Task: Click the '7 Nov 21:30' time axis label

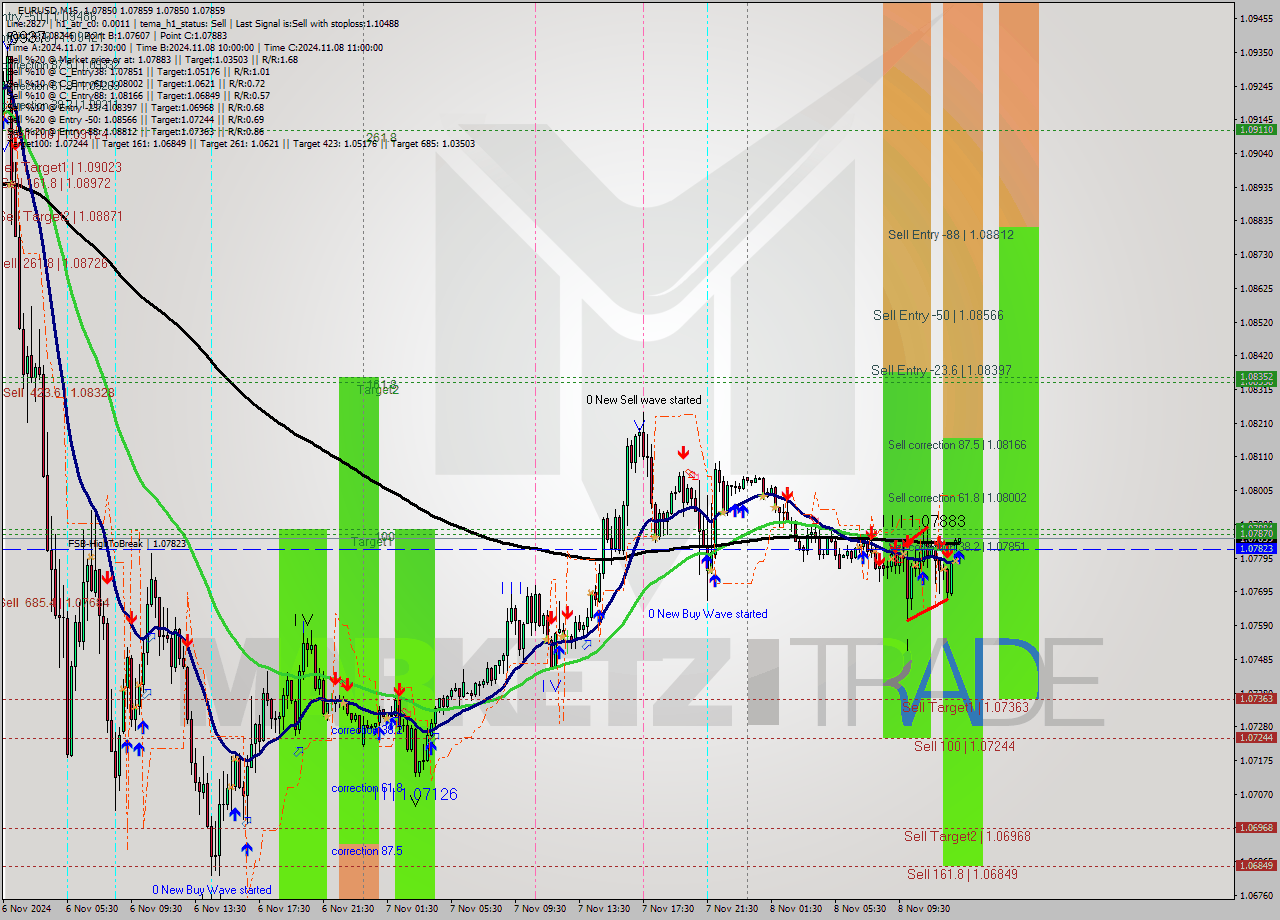Action: point(733,909)
